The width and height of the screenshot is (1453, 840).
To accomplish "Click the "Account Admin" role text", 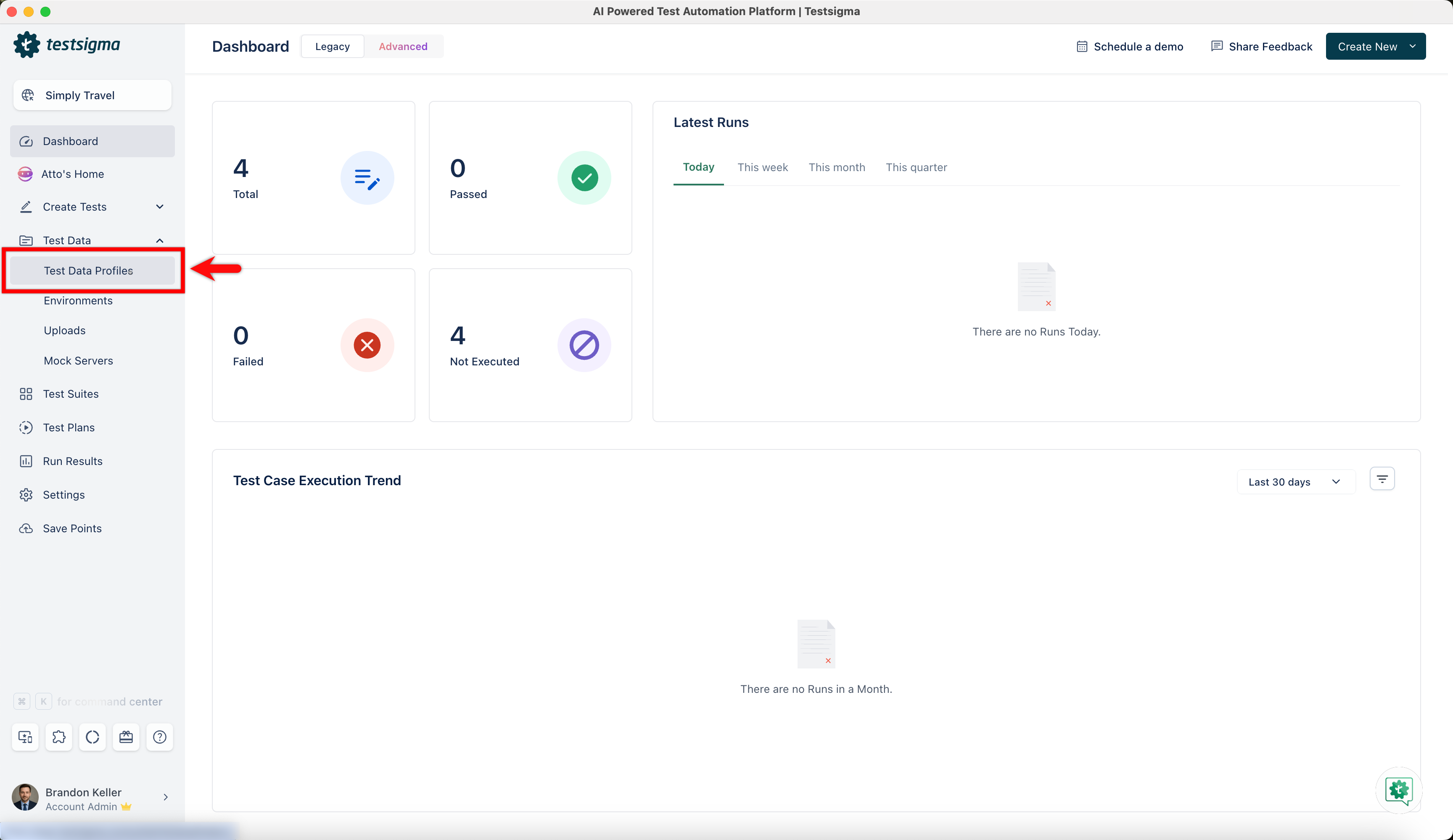I will click(81, 806).
